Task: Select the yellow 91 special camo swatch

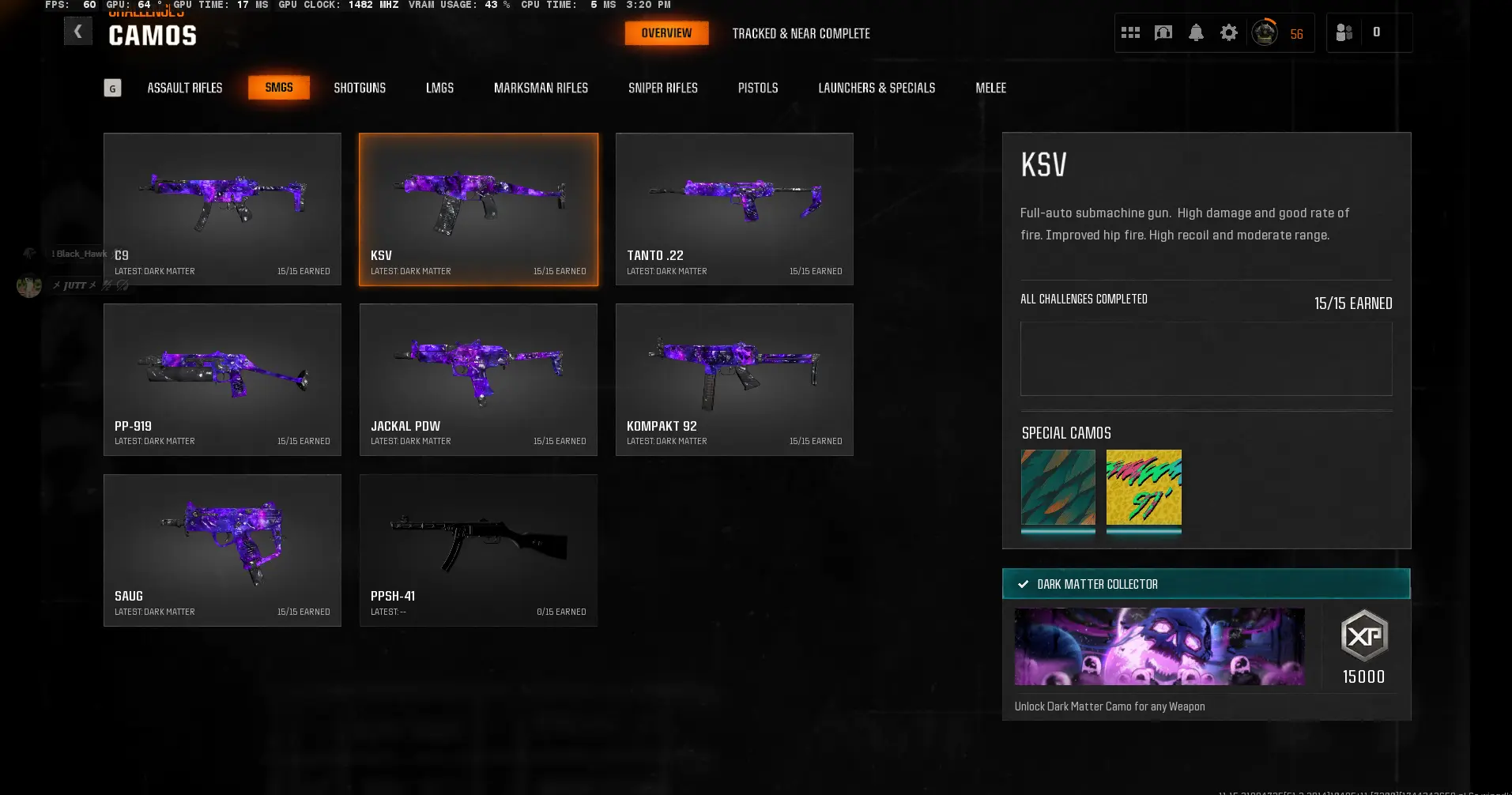Action: pos(1144,488)
